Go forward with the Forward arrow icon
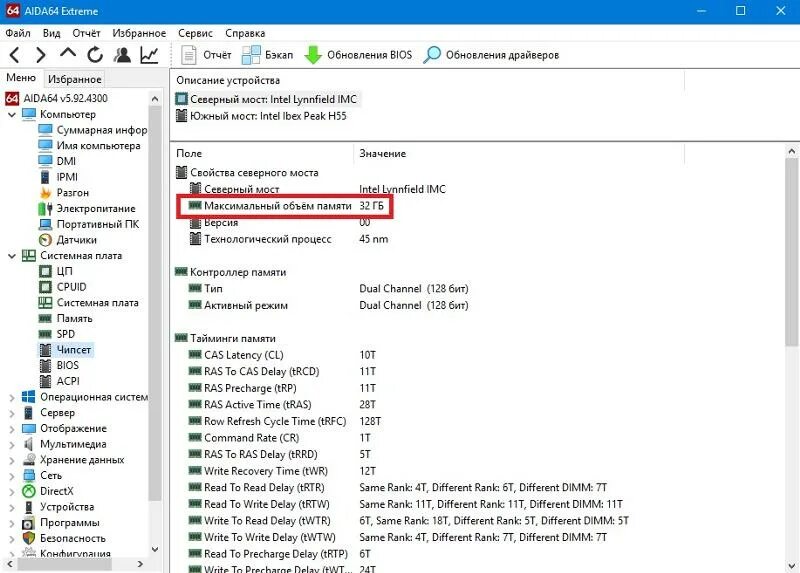 [41, 55]
